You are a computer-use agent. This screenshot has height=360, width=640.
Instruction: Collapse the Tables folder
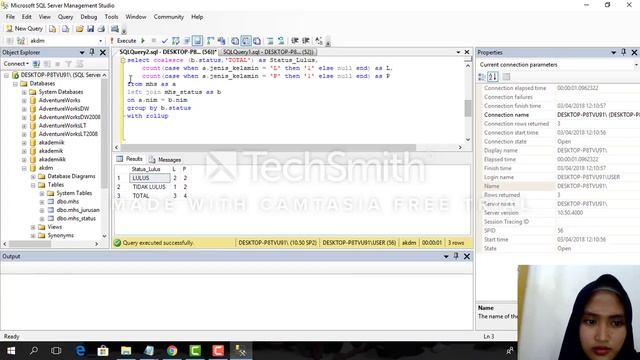(33, 185)
